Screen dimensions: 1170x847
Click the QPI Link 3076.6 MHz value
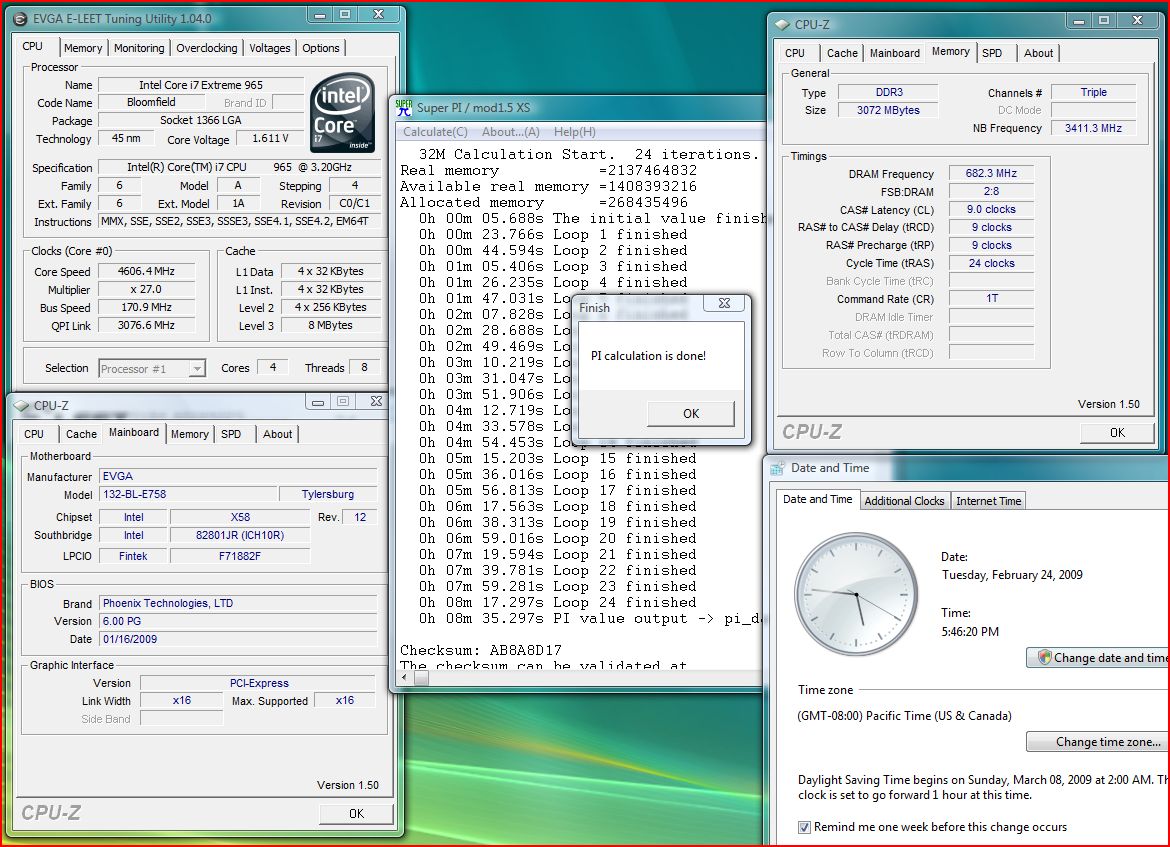pyautogui.click(x=146, y=325)
